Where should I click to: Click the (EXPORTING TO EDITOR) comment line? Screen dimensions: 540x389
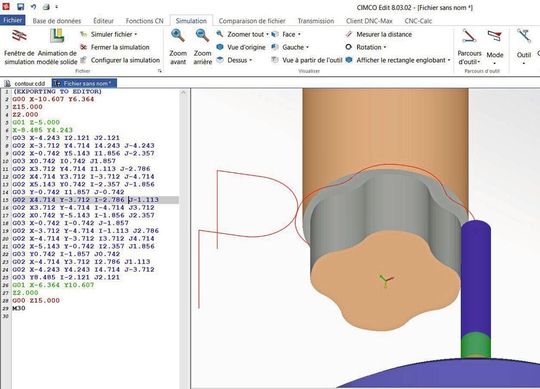[57, 92]
